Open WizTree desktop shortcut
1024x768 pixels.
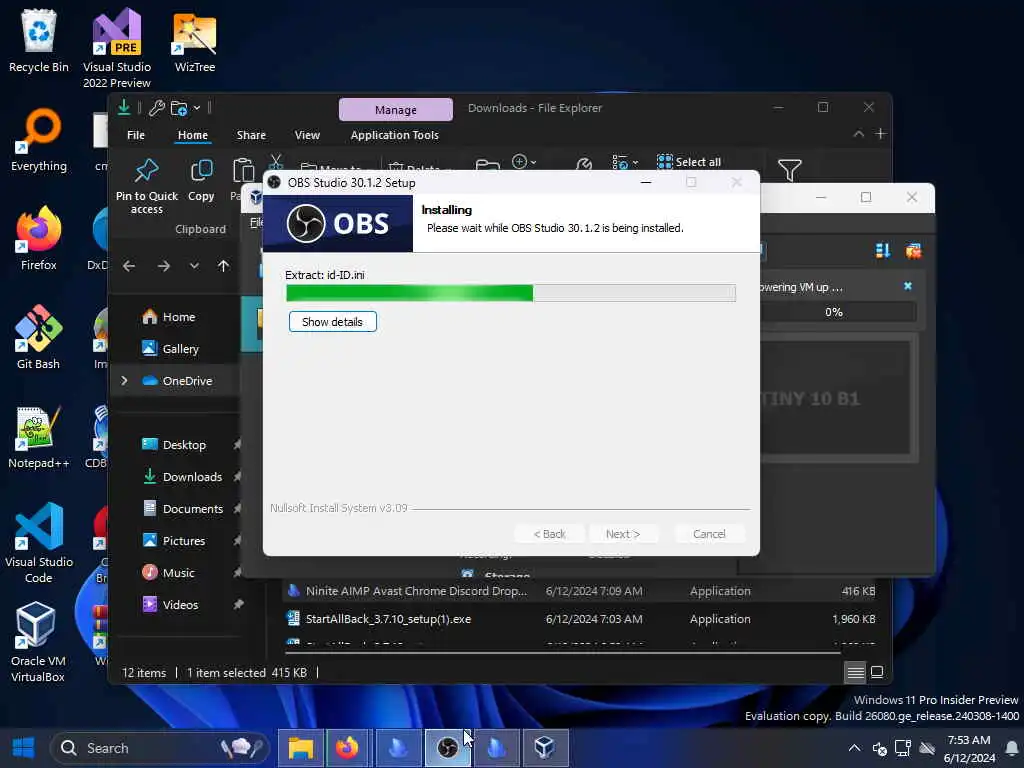point(195,41)
